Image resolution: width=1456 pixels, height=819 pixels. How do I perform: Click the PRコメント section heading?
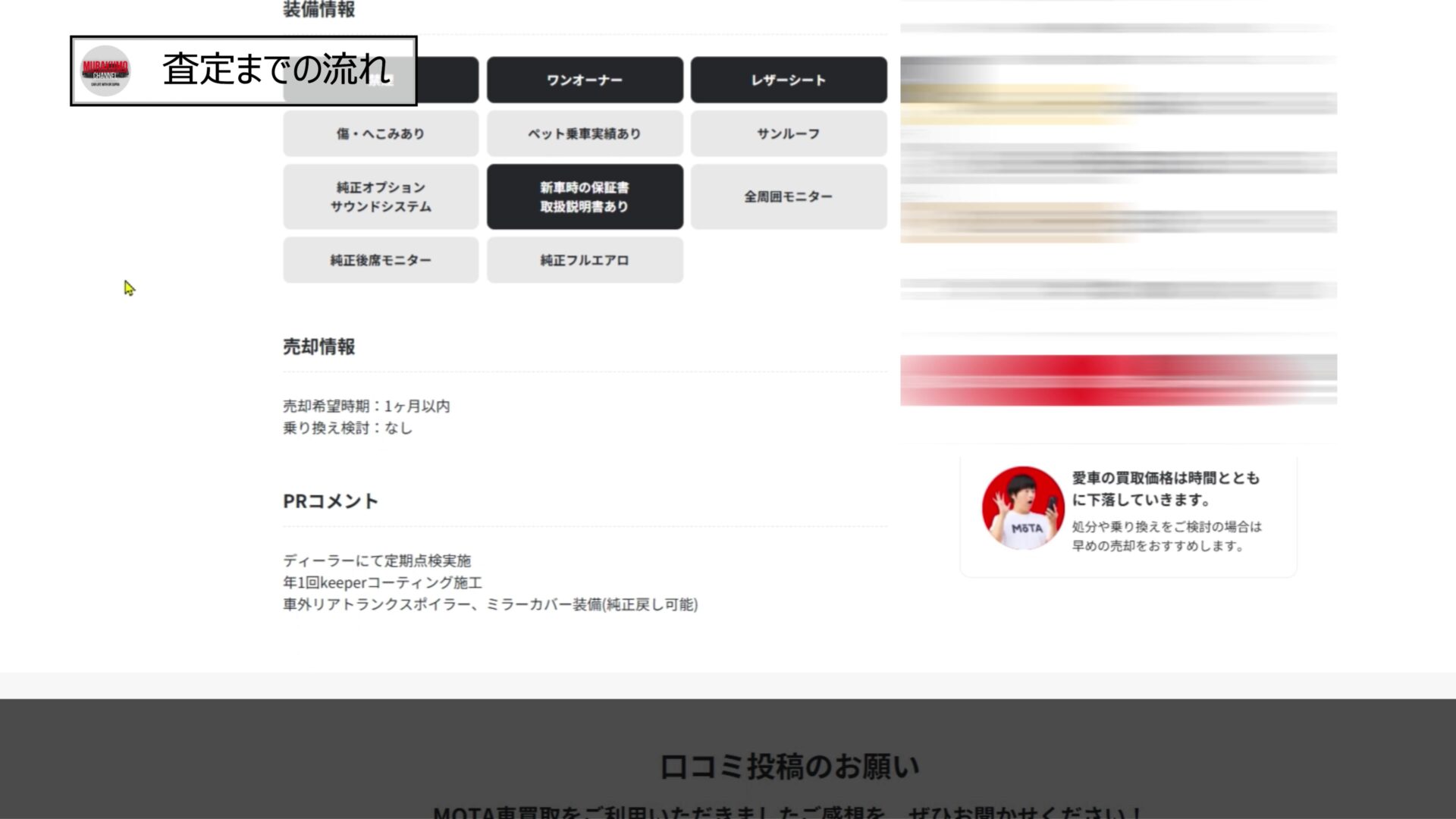click(330, 501)
